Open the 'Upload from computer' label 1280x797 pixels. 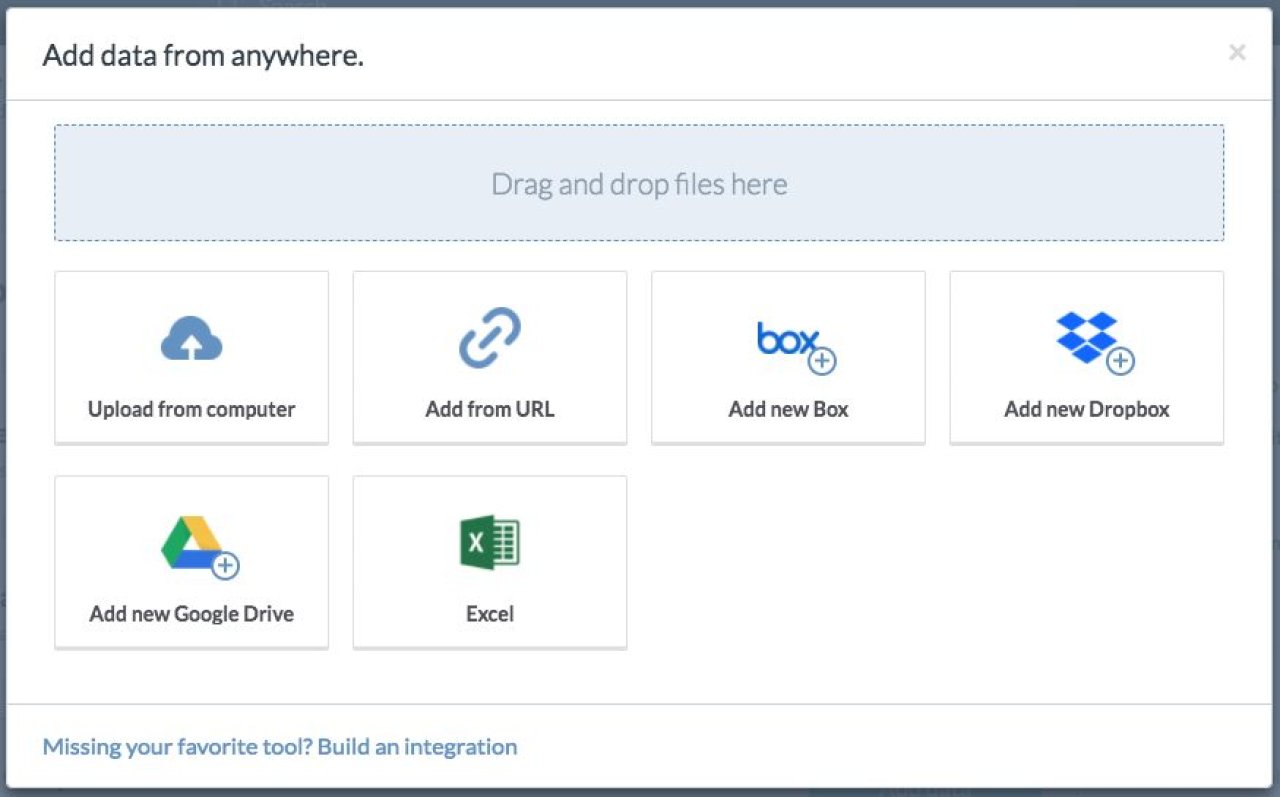191,409
